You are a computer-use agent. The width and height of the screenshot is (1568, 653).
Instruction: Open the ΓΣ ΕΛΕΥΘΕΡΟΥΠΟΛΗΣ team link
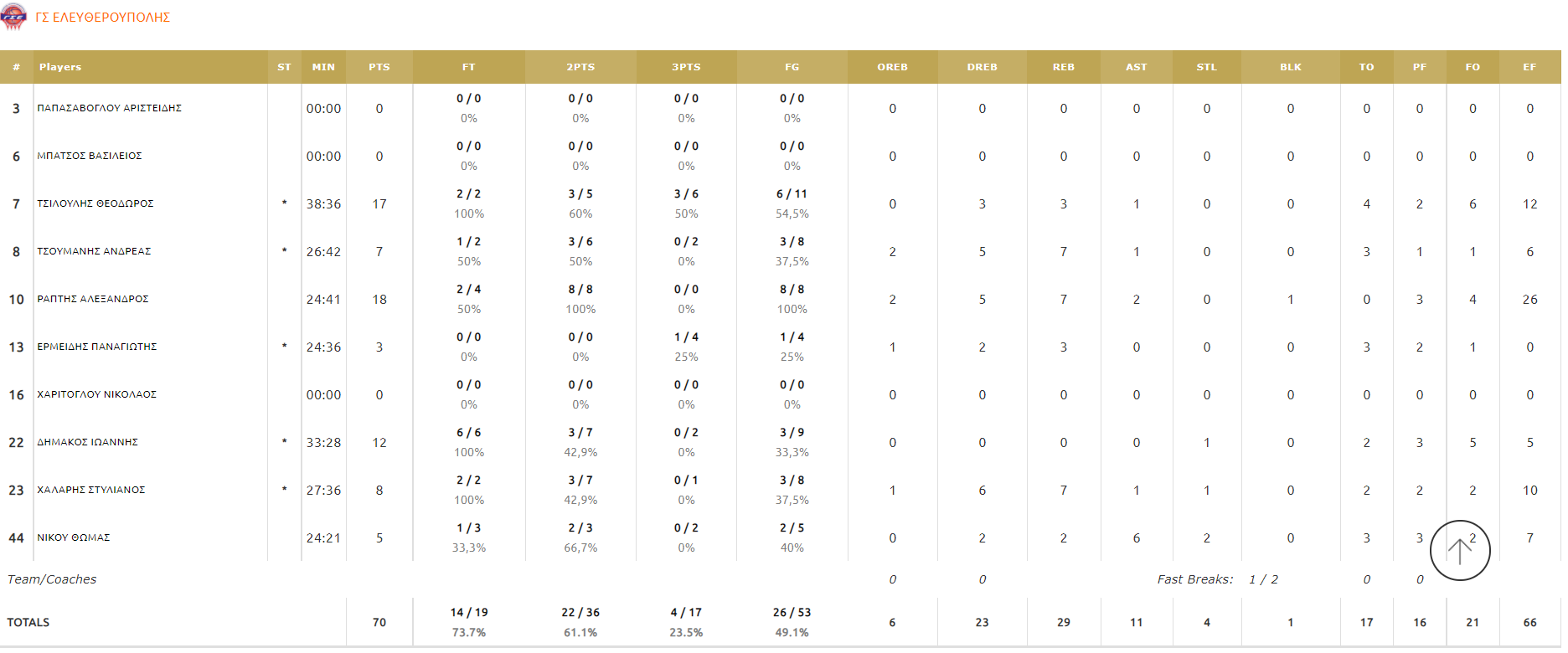pos(103,18)
